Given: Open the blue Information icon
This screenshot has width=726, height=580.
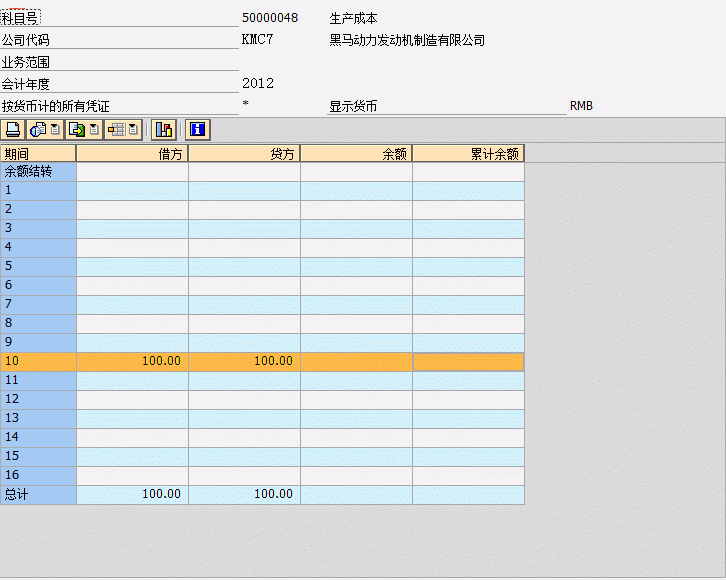Looking at the screenshot, I should tap(198, 130).
